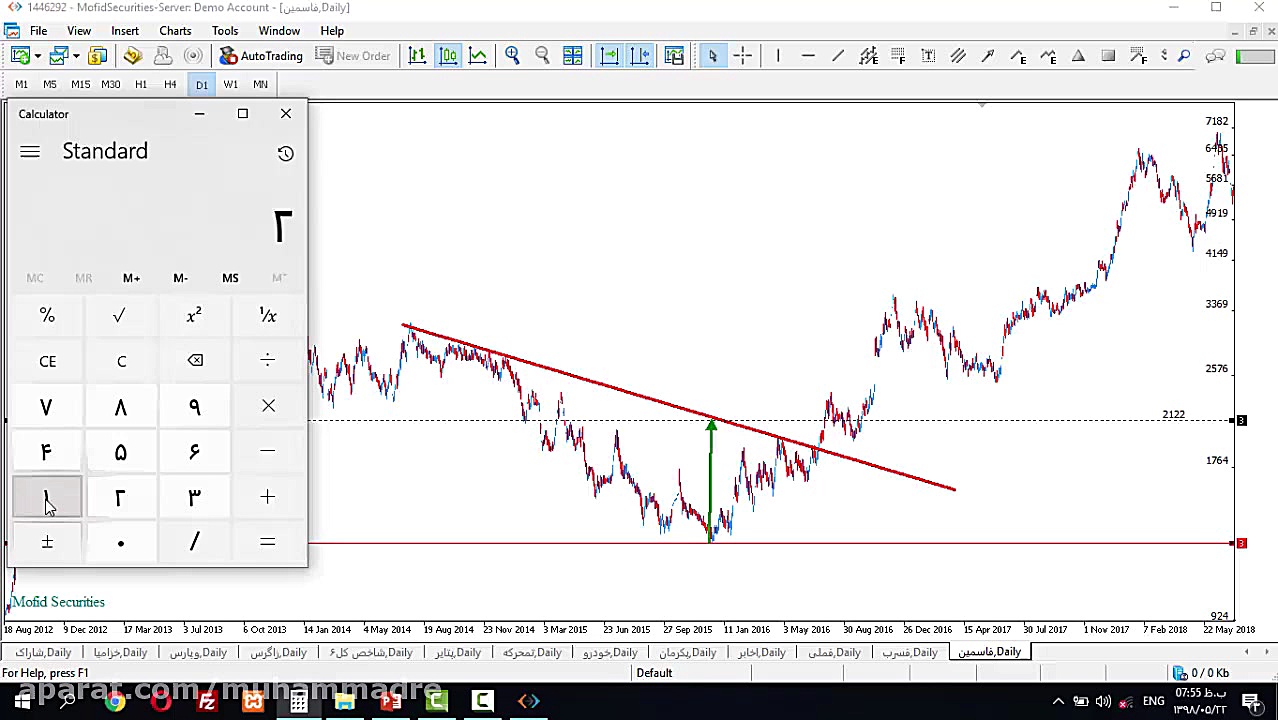Viewport: 1278px width, 720px height.
Task: Click Calculator plus-minus sign key
Action: pyautogui.click(x=47, y=542)
